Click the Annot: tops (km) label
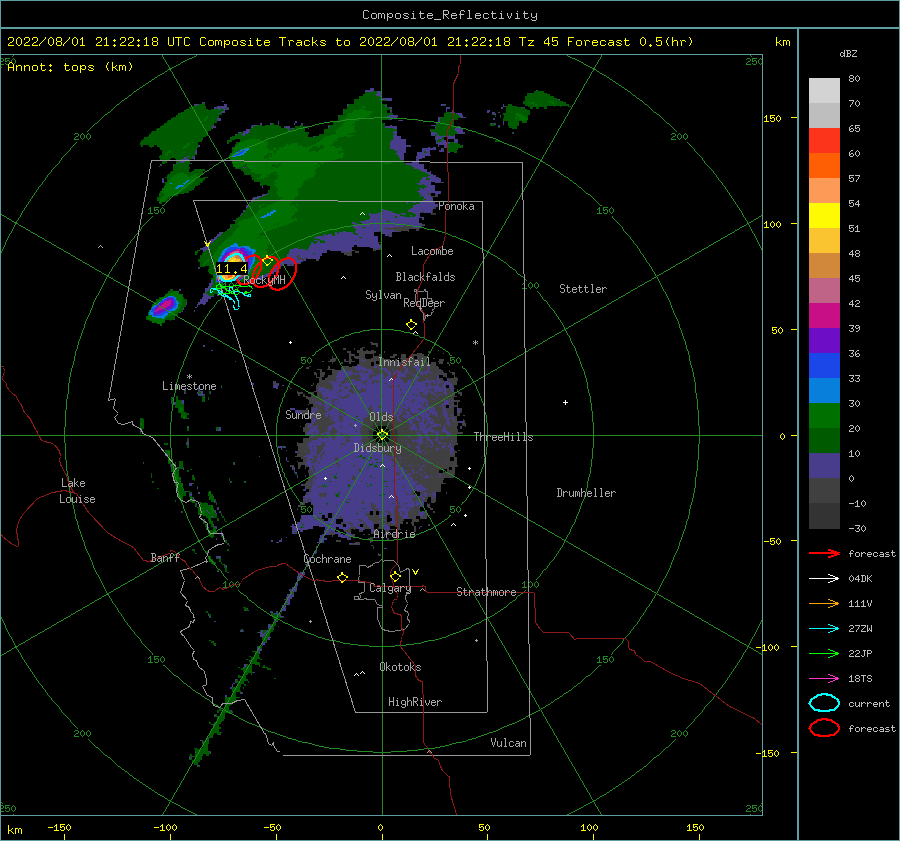Viewport: 900px width, 841px height. click(x=70, y=67)
